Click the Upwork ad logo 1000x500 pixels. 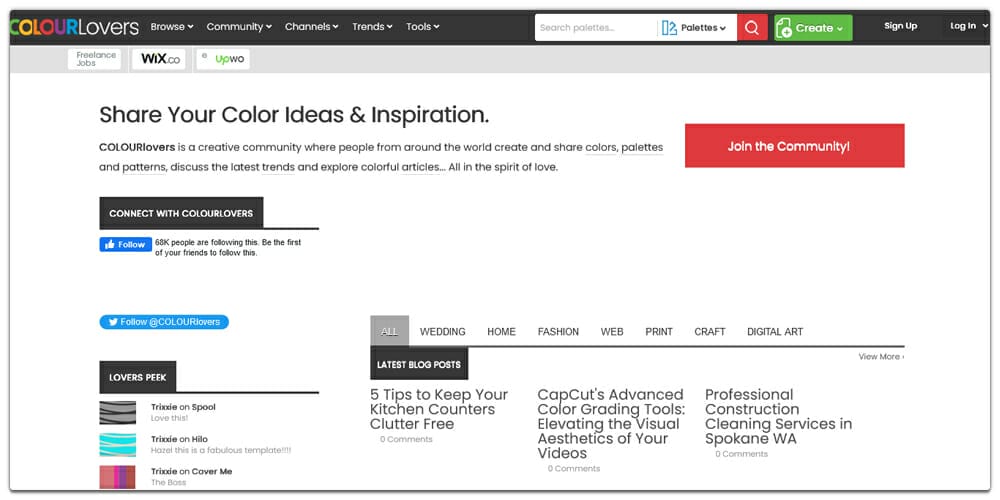(223, 59)
